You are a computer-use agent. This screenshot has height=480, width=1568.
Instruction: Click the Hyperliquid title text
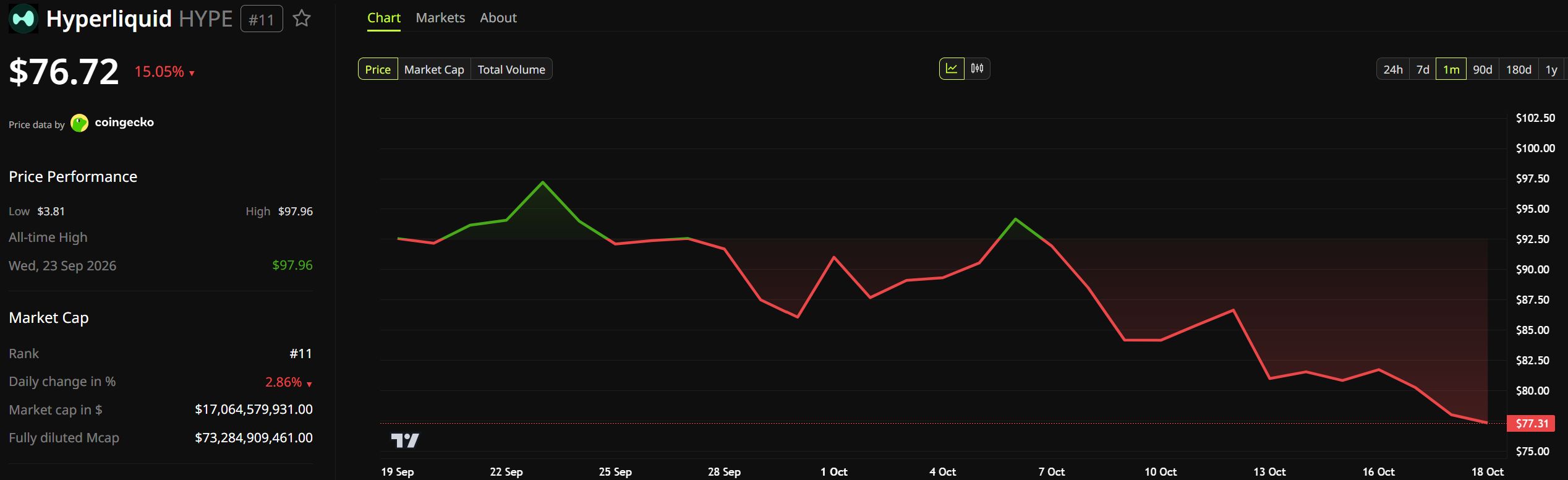pos(109,19)
